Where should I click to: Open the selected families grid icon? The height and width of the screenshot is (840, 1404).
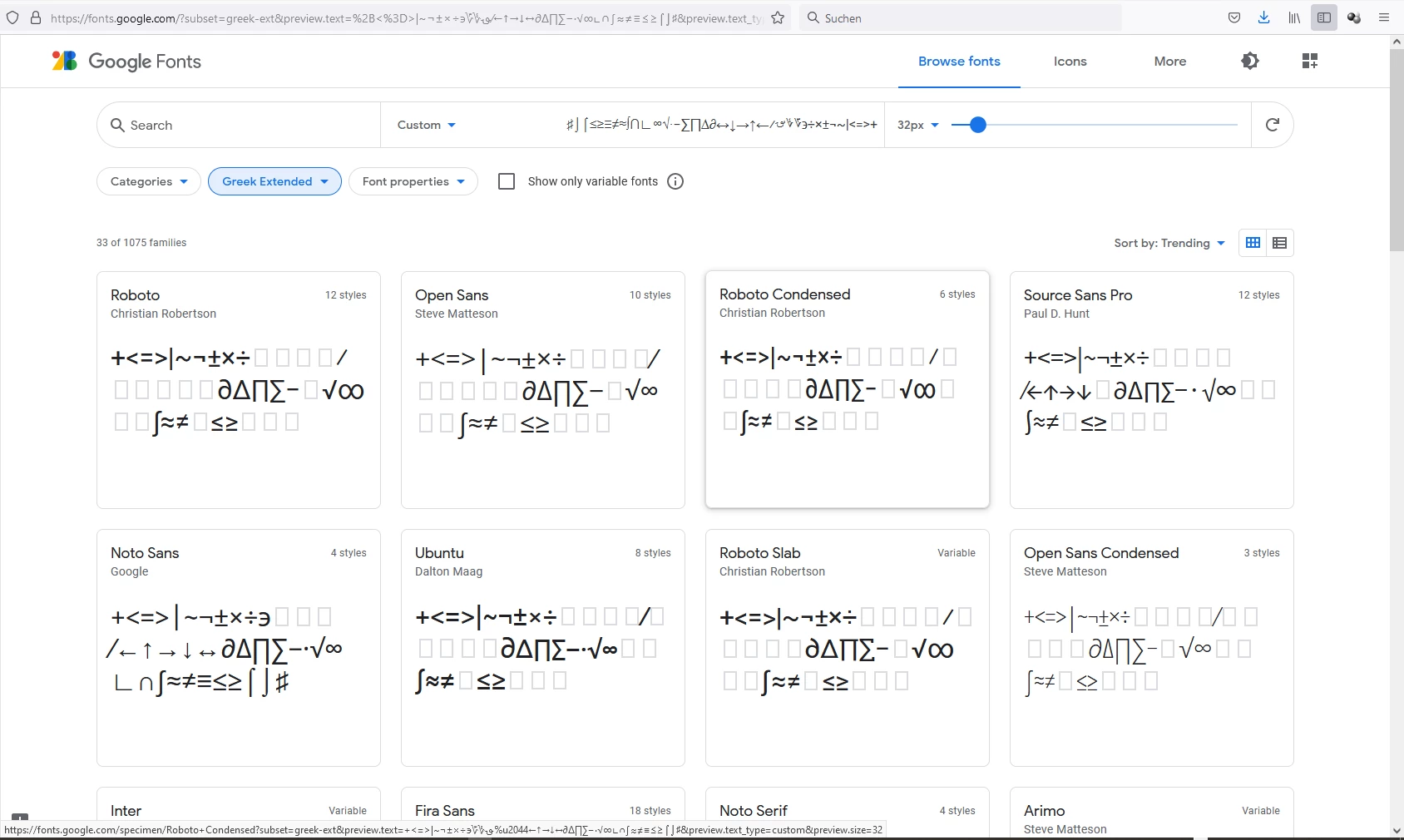[x=1310, y=61]
